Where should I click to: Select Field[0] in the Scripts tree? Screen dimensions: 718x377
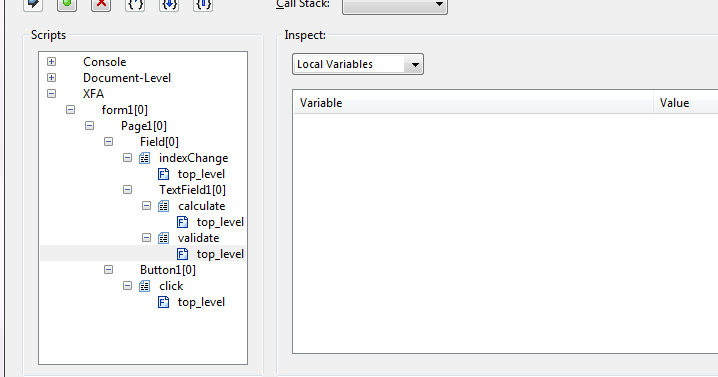click(x=159, y=142)
